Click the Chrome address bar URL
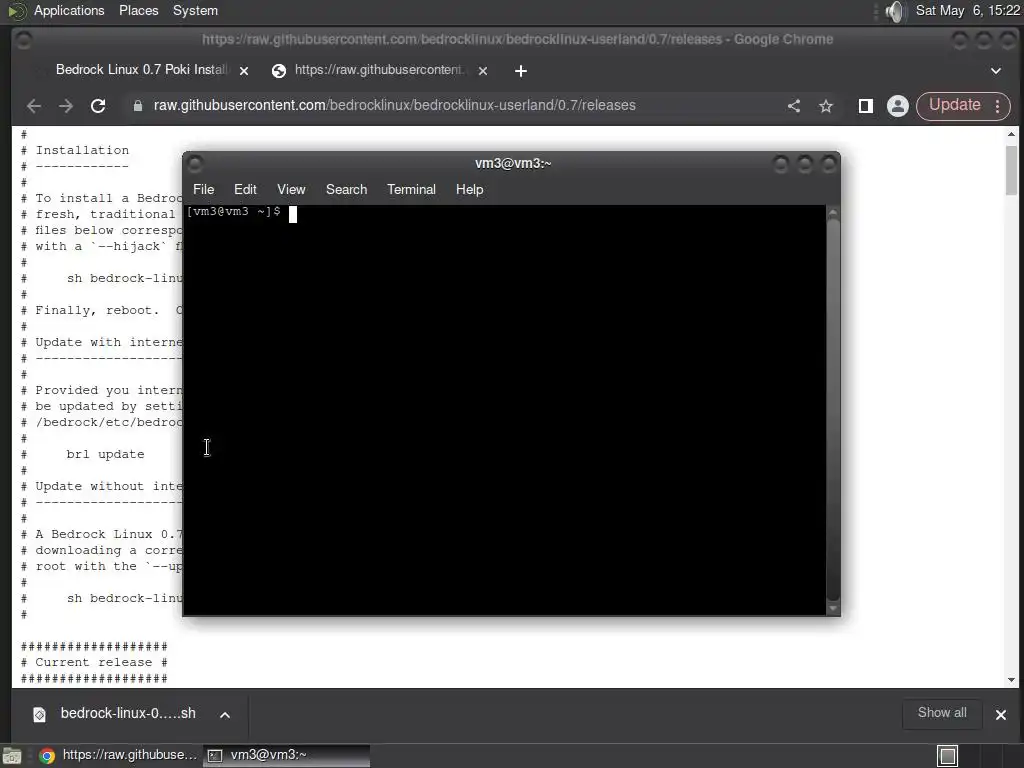 (394, 105)
